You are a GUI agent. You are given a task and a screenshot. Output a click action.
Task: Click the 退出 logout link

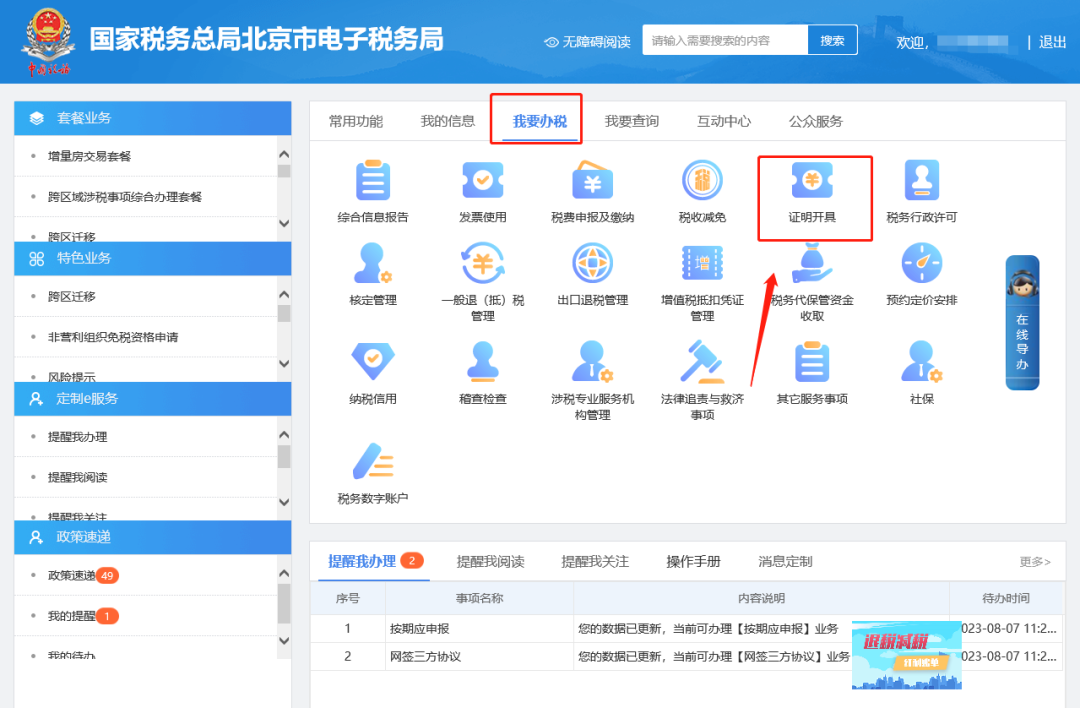click(1052, 42)
